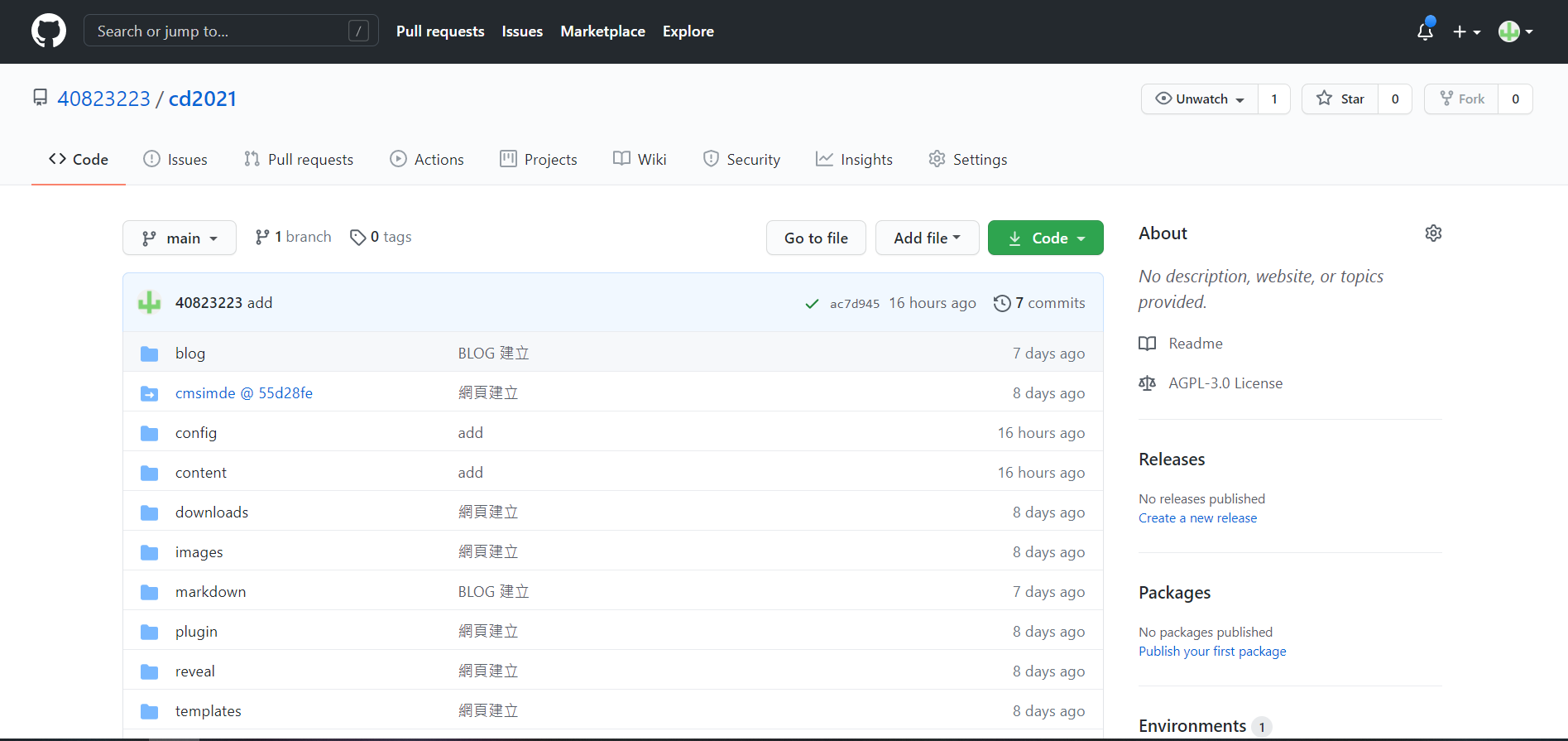This screenshot has height=741, width=1568.
Task: Open the Environments section heading
Action: [x=1192, y=726]
